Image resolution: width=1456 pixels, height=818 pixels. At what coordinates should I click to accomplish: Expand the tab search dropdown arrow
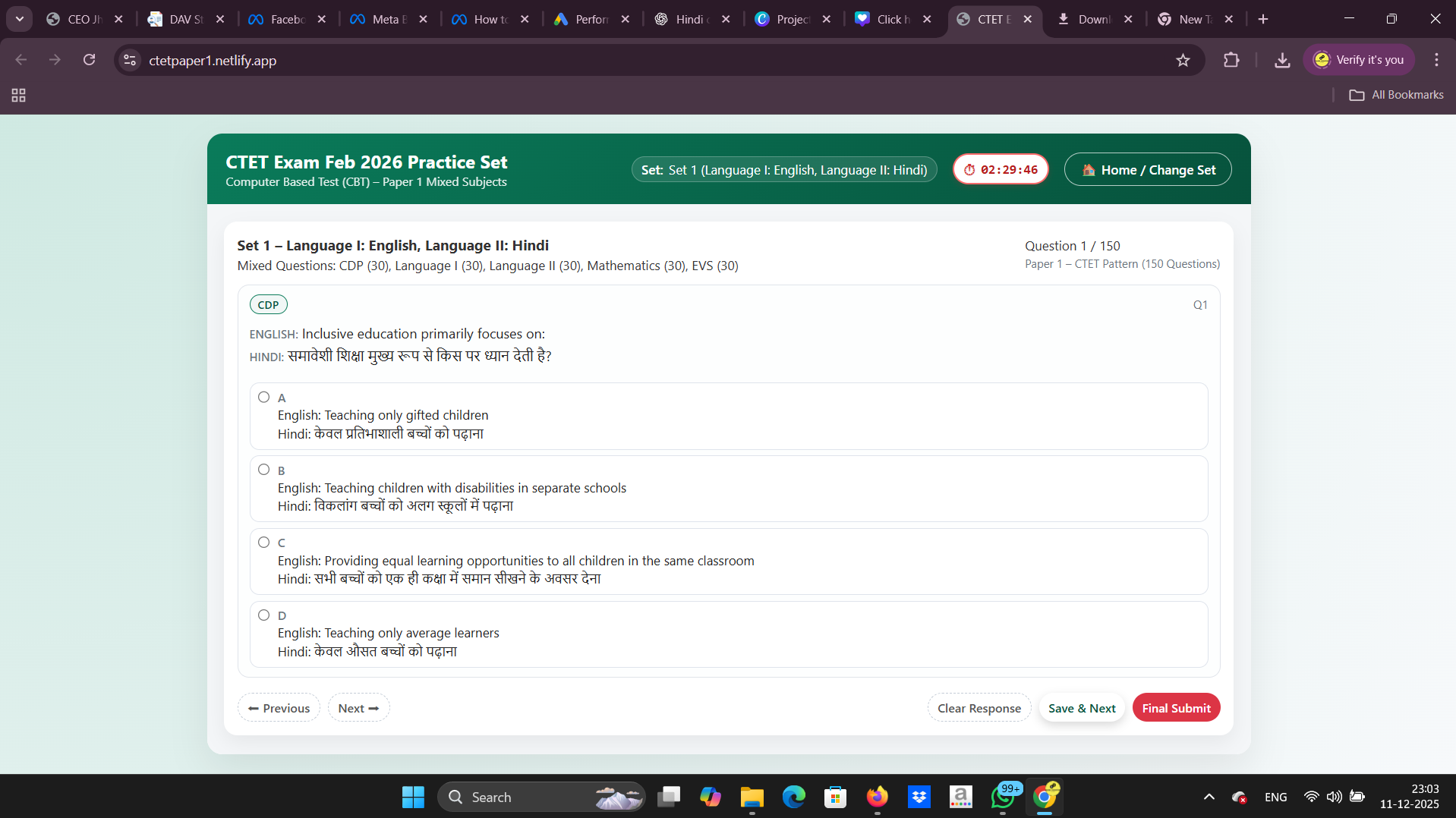(x=20, y=19)
